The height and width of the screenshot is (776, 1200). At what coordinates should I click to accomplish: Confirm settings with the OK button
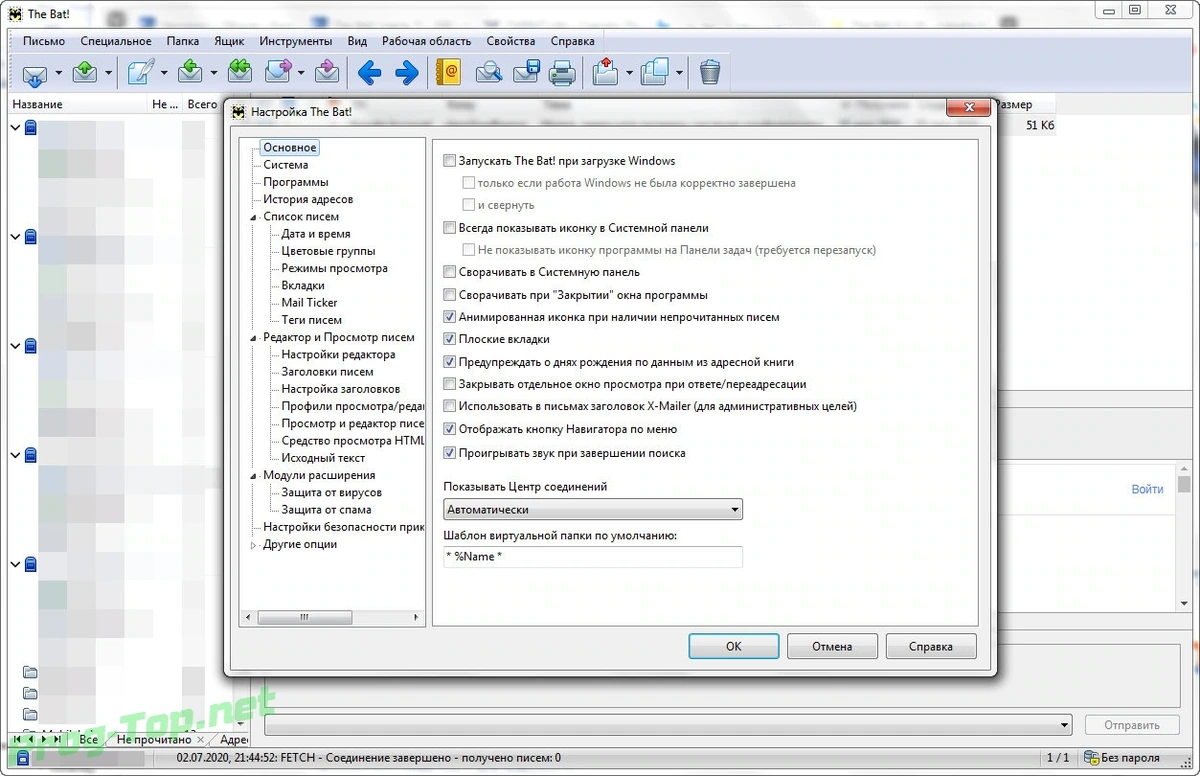pos(733,646)
